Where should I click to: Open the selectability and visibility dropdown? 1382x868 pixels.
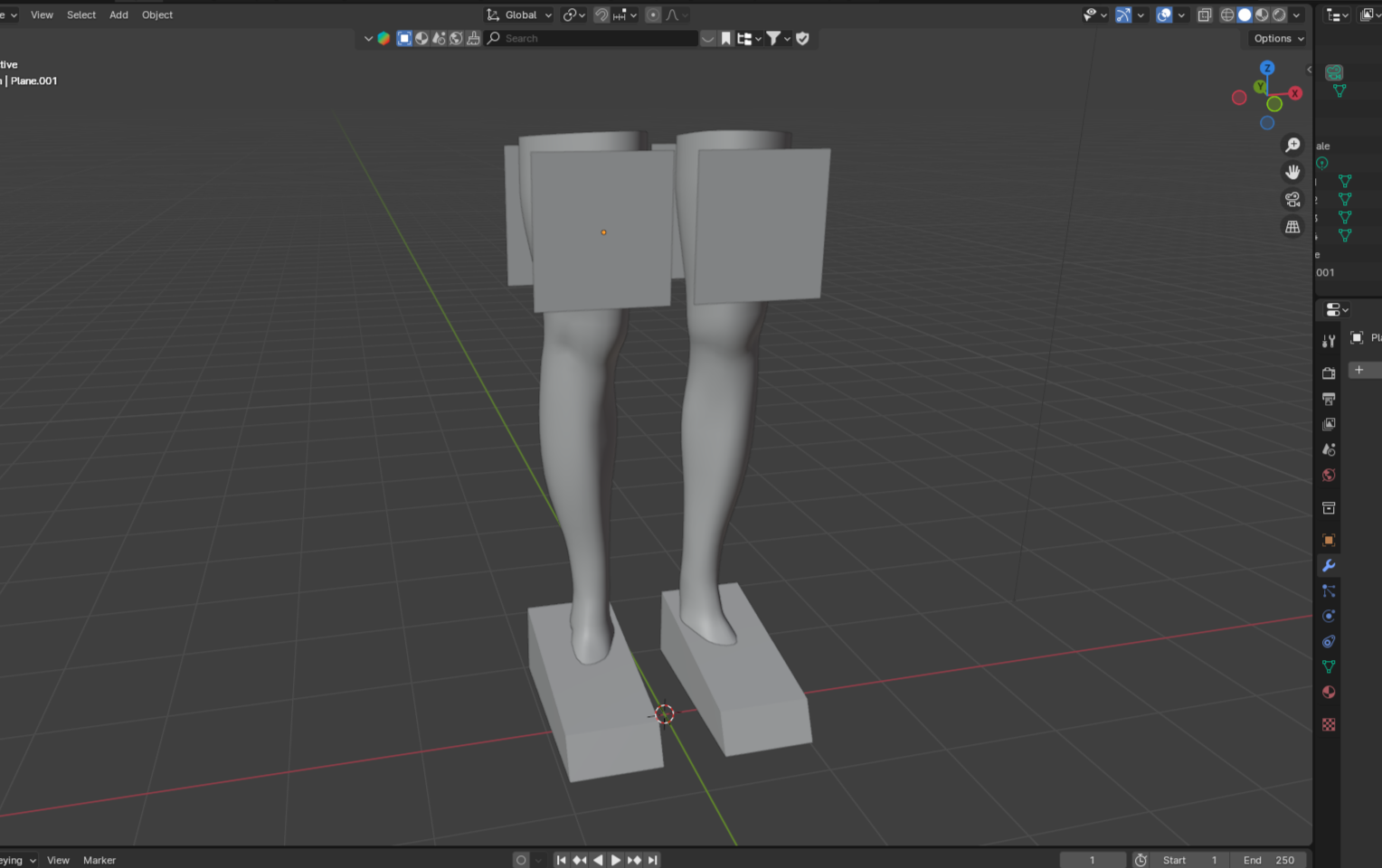[1095, 14]
